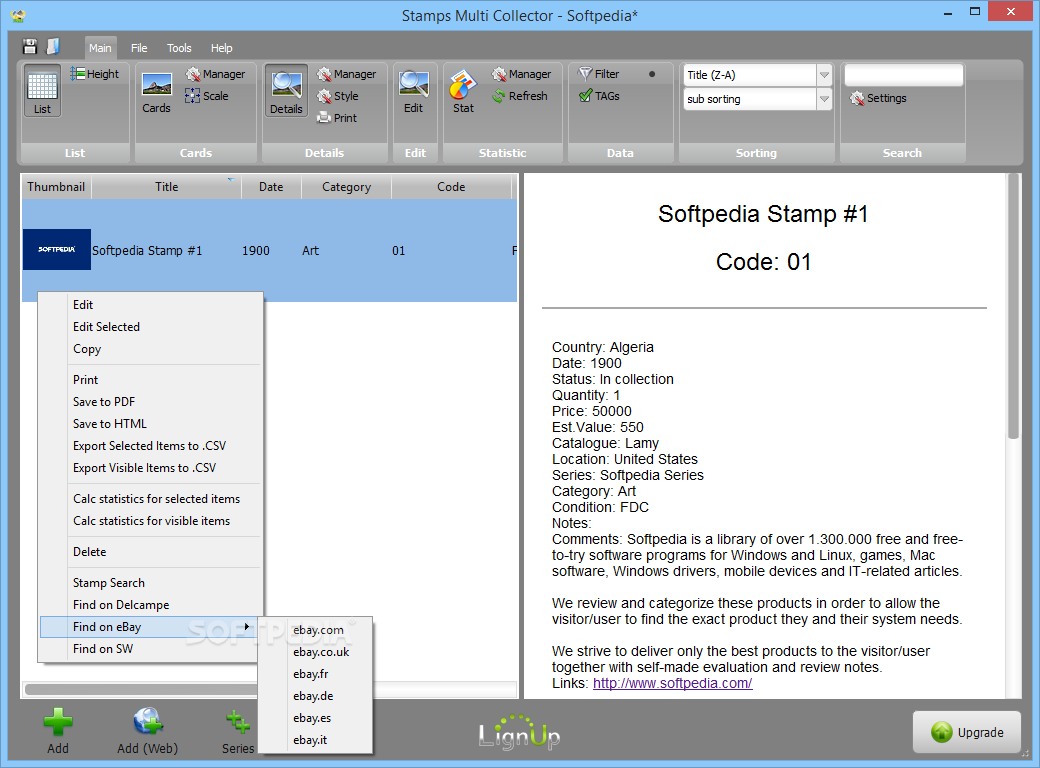Viewport: 1040px width, 768px height.
Task: Choose Print in the context menu
Action: [151, 380]
